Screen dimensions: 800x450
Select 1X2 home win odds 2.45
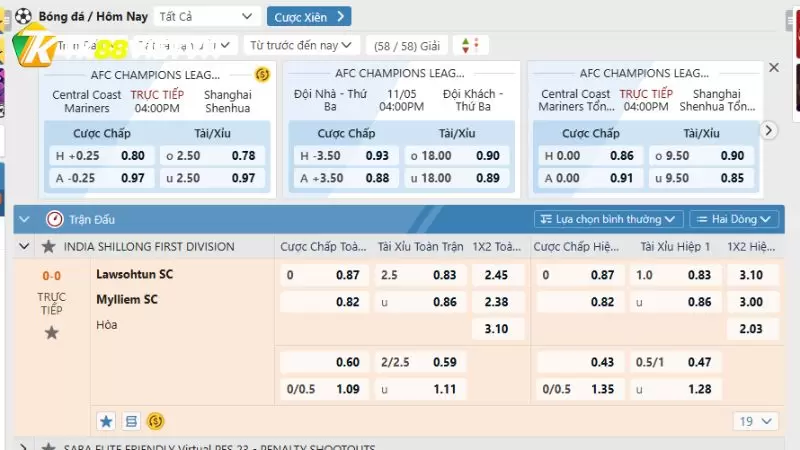tap(498, 275)
